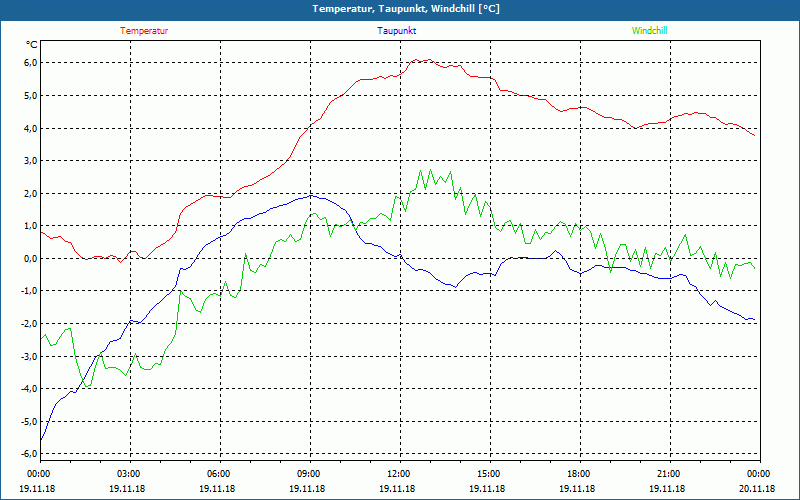This screenshot has width=800, height=500.
Task: Click the 03:00 time axis label
Action: coord(127,474)
